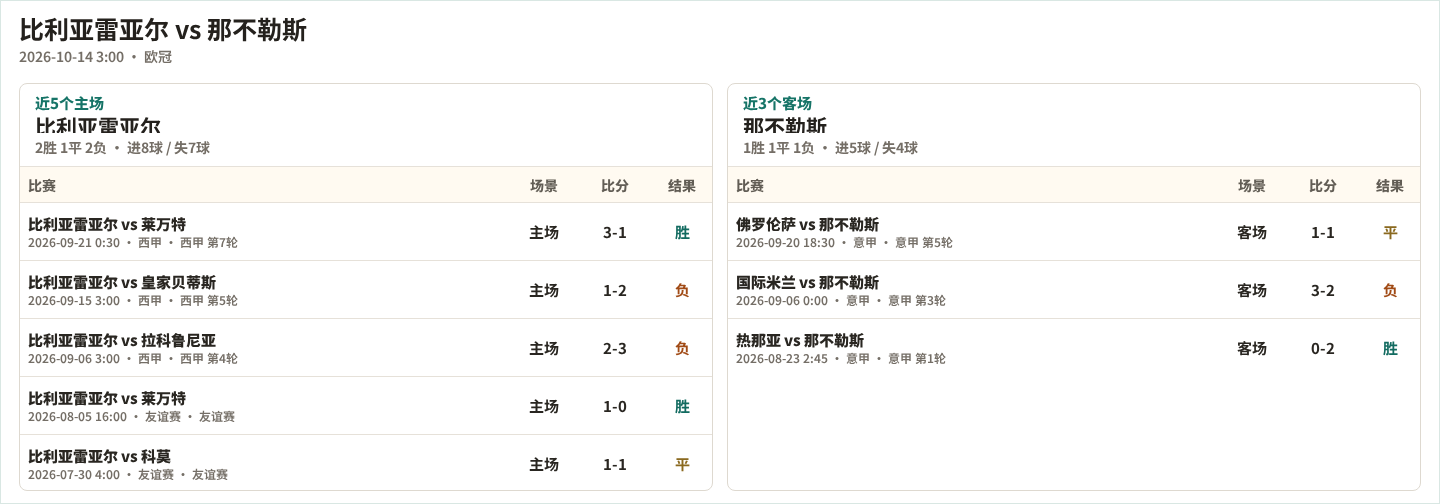Viewport: 1440px width, 504px height.
Task: Open match 比利亚雷亚尔 vs 拉科鲁尼亚
Action: click(x=366, y=348)
